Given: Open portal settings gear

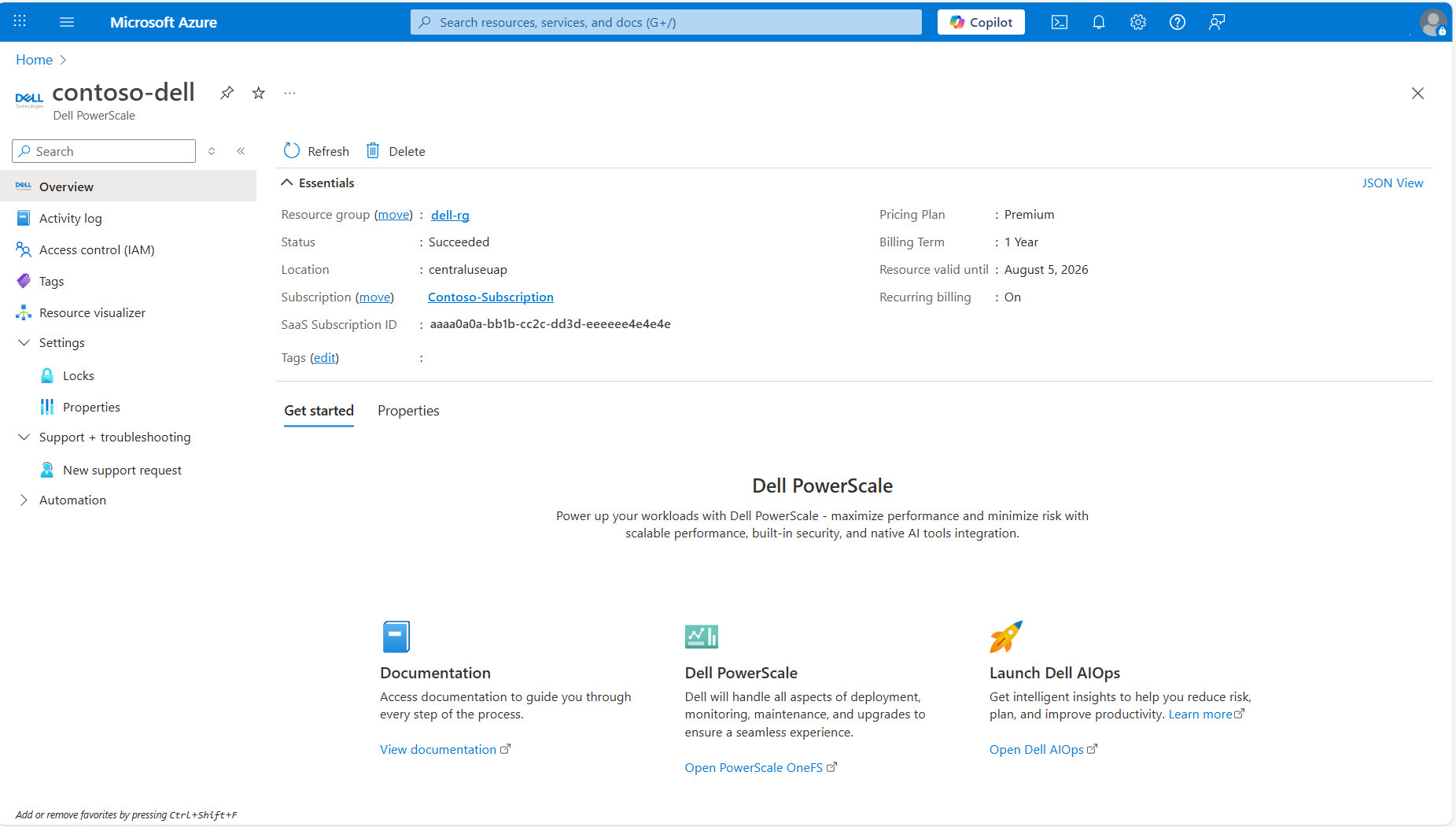Looking at the screenshot, I should [1138, 22].
